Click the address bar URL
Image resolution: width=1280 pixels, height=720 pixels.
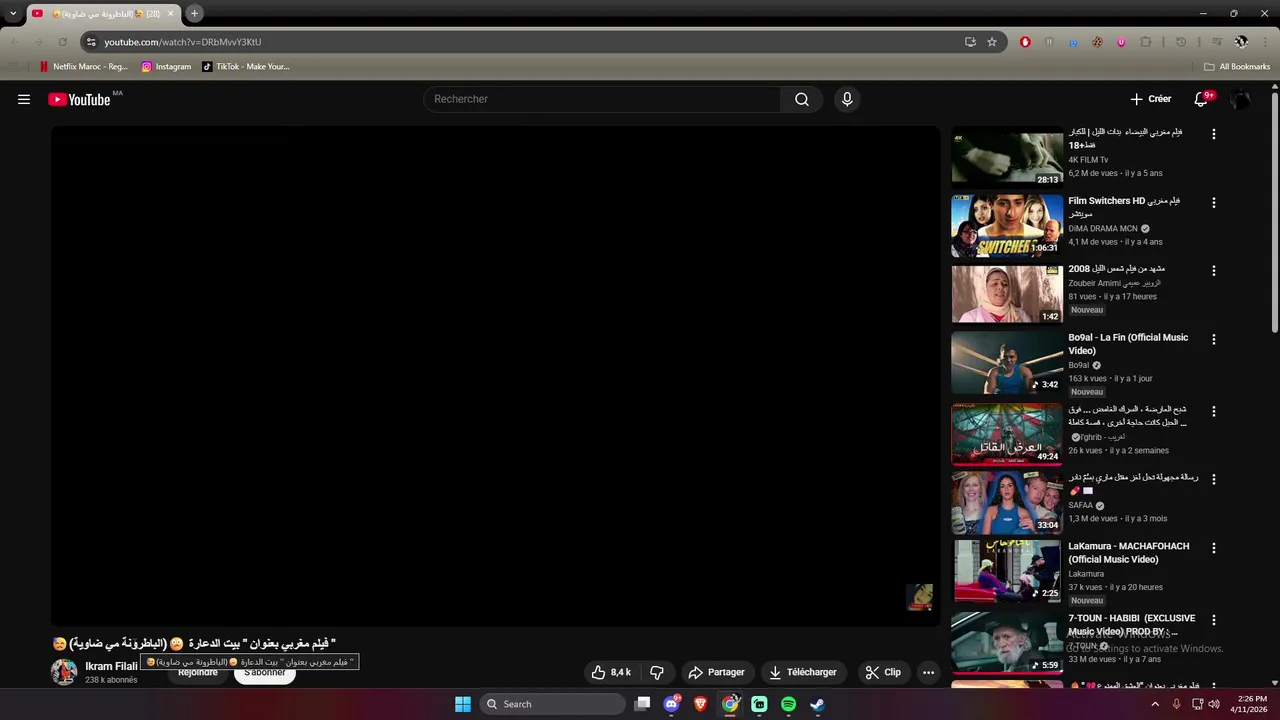tap(183, 42)
